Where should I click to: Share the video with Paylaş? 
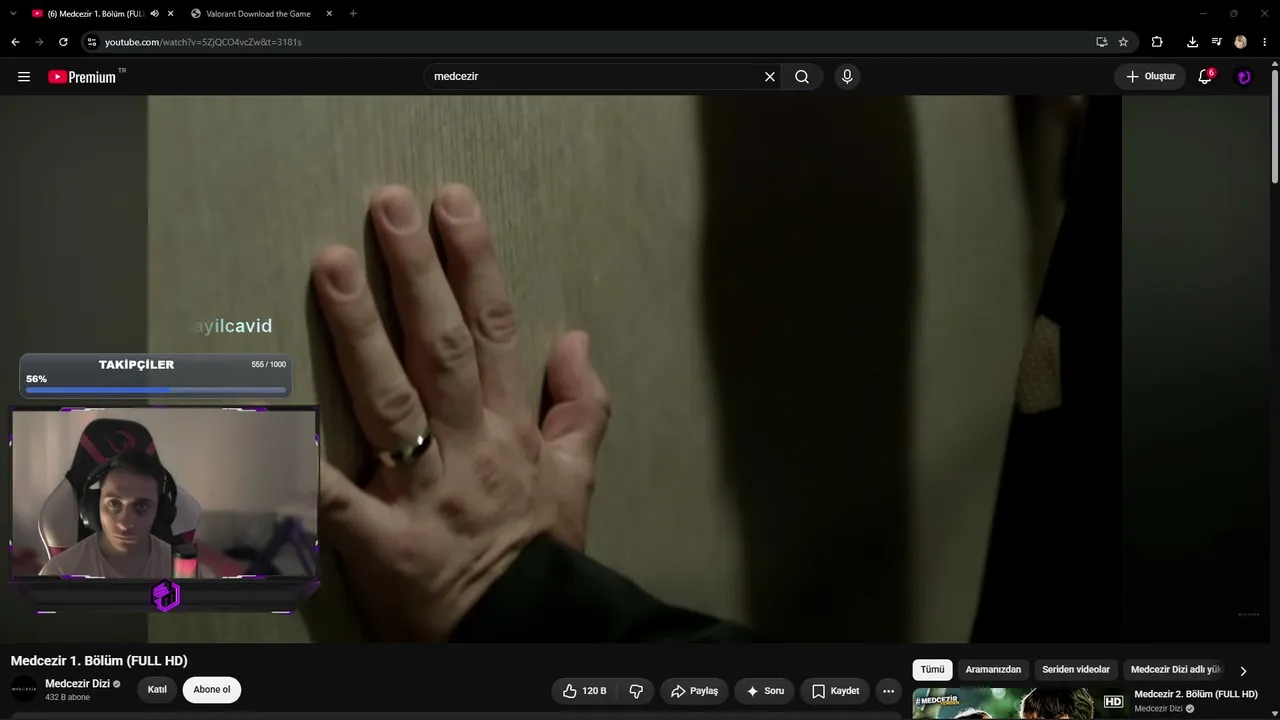(x=694, y=691)
